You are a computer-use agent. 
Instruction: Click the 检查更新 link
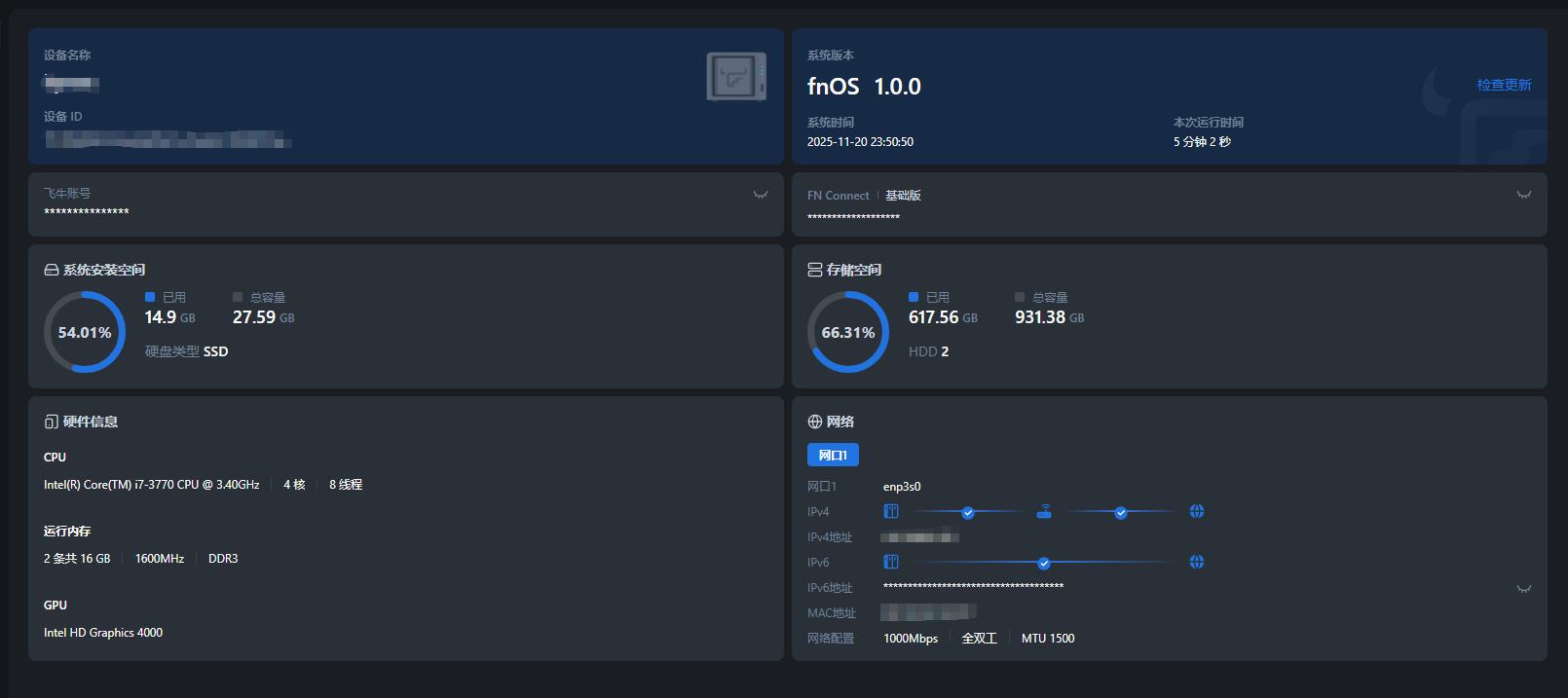pyautogui.click(x=1504, y=85)
